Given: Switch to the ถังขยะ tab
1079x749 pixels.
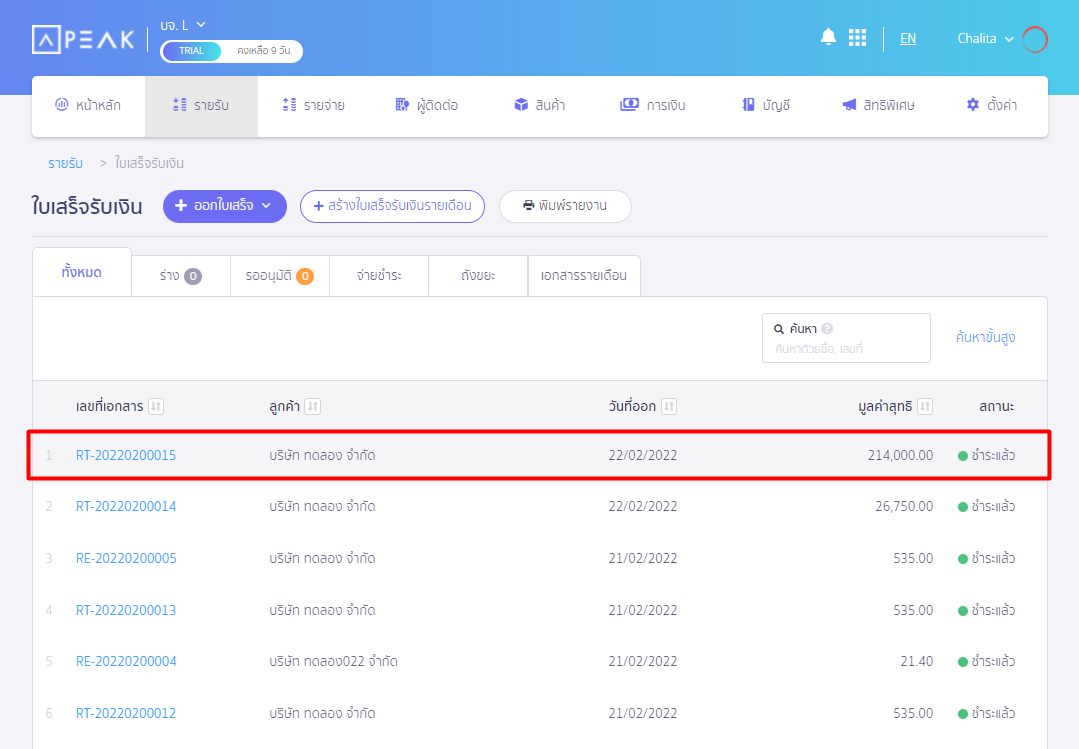Looking at the screenshot, I should [478, 276].
